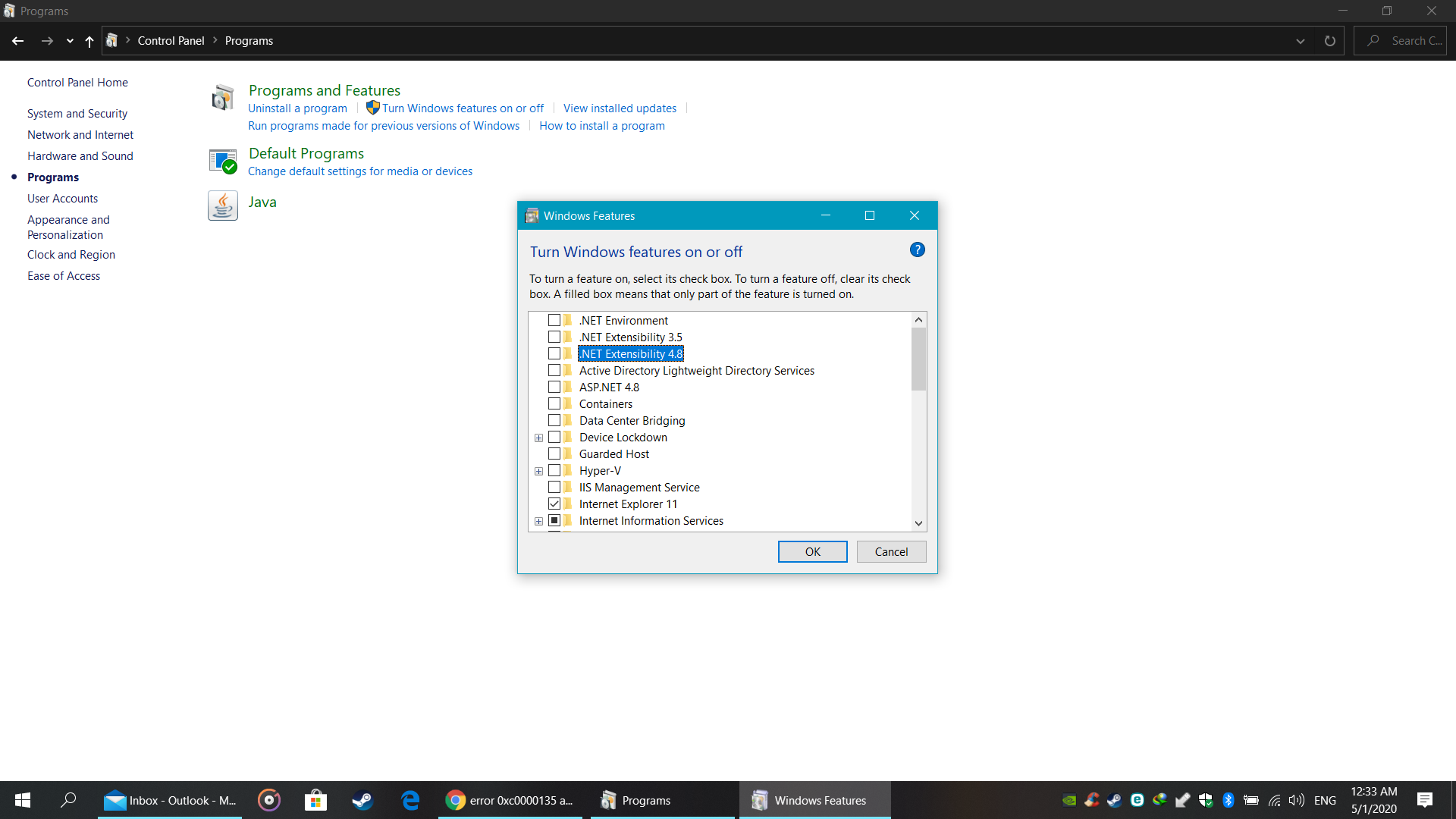1456x819 pixels.
Task: Click the features list scroll up arrow
Action: 918,320
